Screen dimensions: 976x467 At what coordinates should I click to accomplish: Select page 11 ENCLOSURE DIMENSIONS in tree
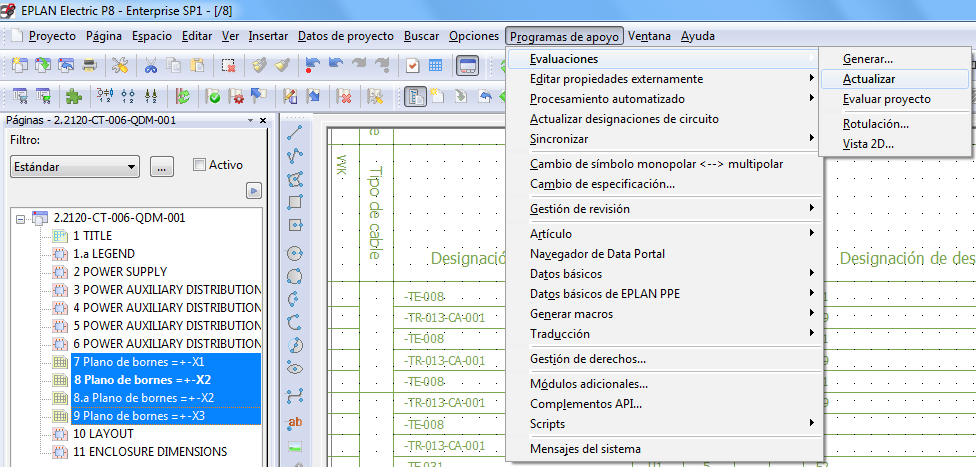tap(150, 451)
